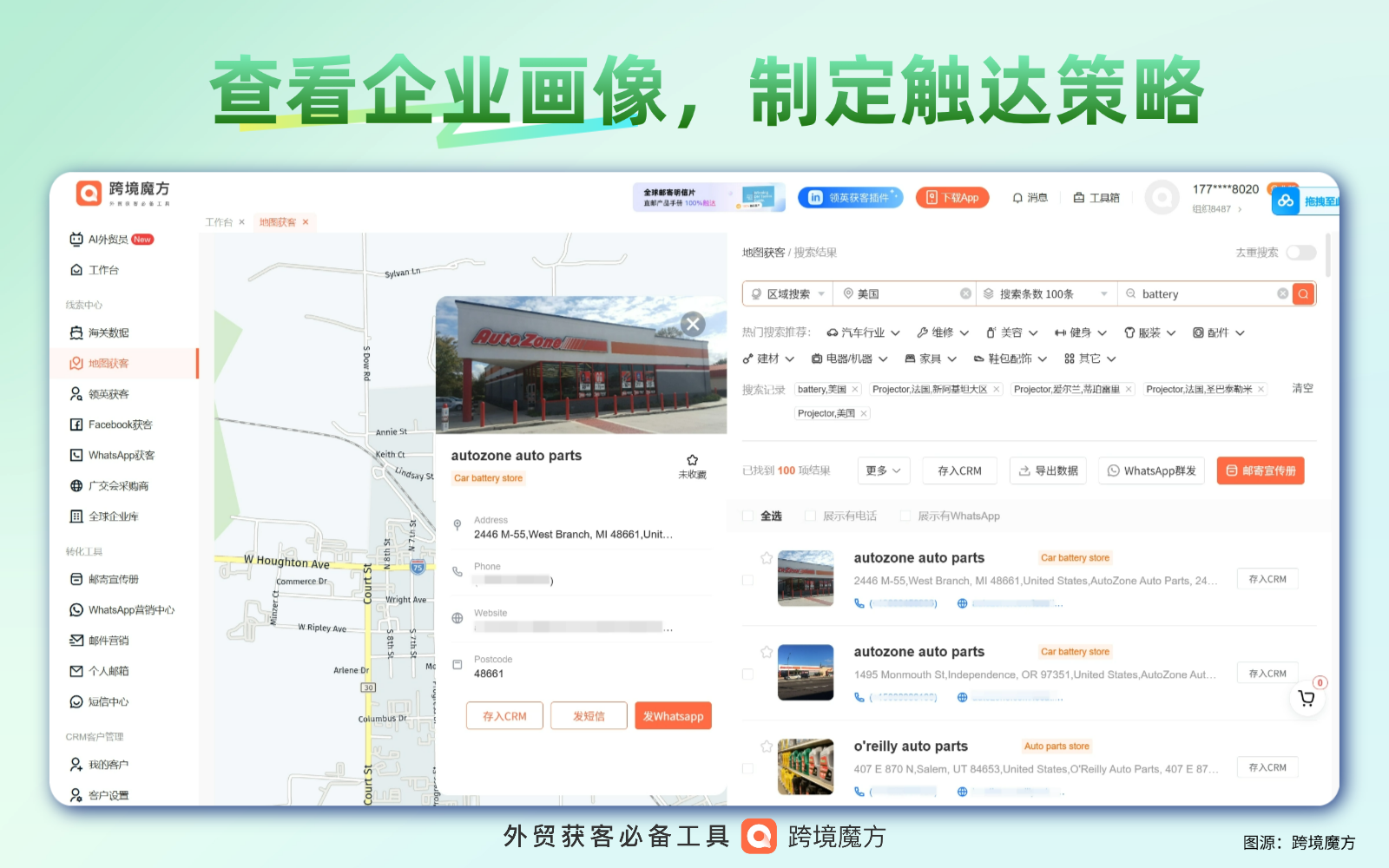This screenshot has width=1389, height=868.
Task: Check the 全选 checkbox
Action: [747, 516]
